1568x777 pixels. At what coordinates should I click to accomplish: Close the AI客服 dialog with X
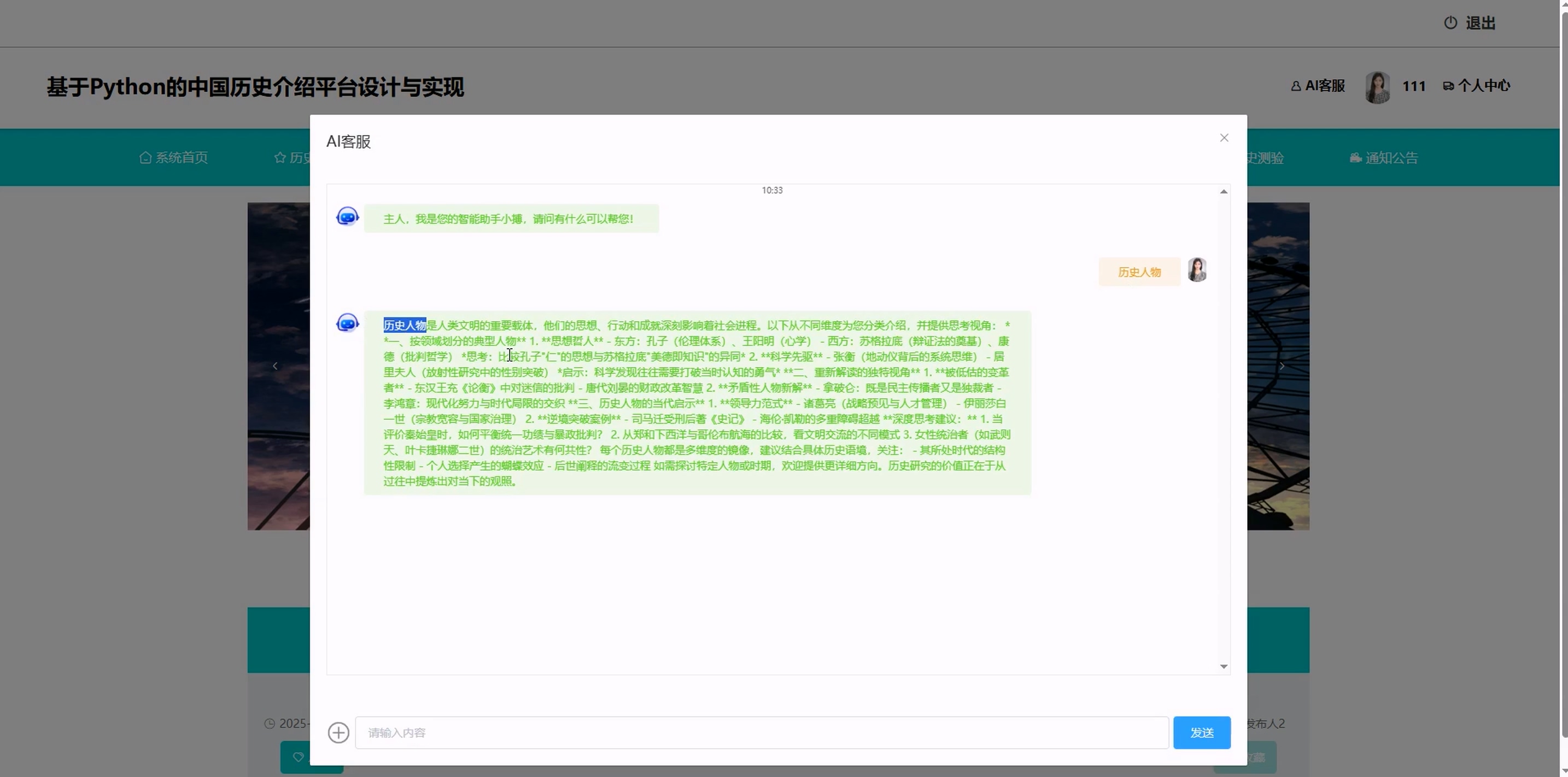(1224, 138)
